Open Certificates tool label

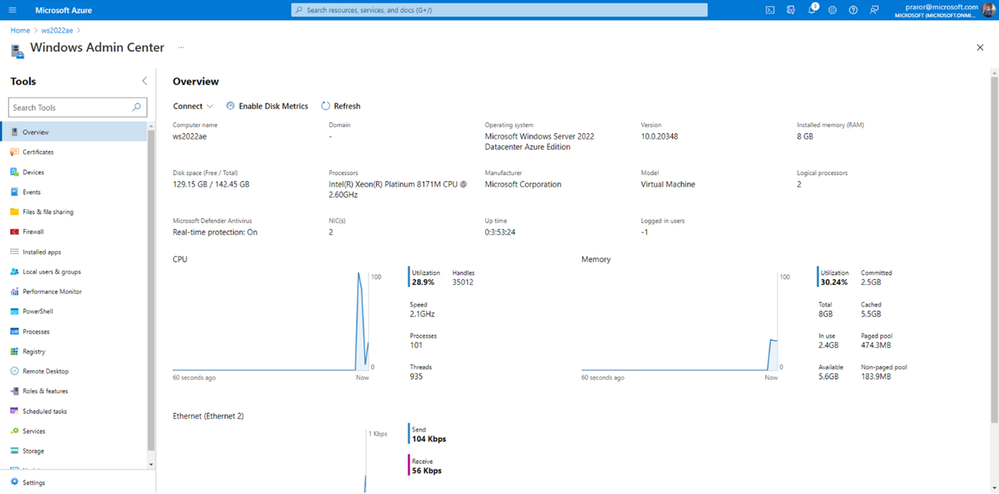[38, 152]
